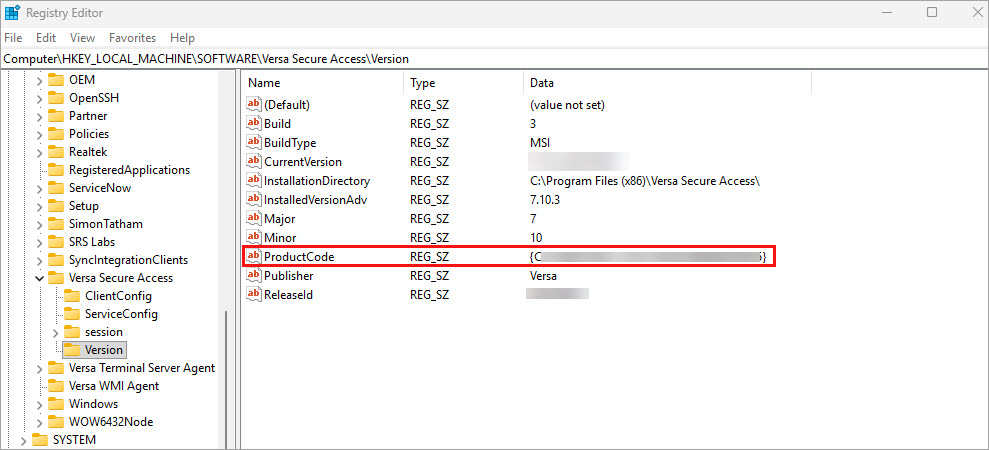Click the Realtek folder icon
The image size is (989, 450).
(57, 152)
